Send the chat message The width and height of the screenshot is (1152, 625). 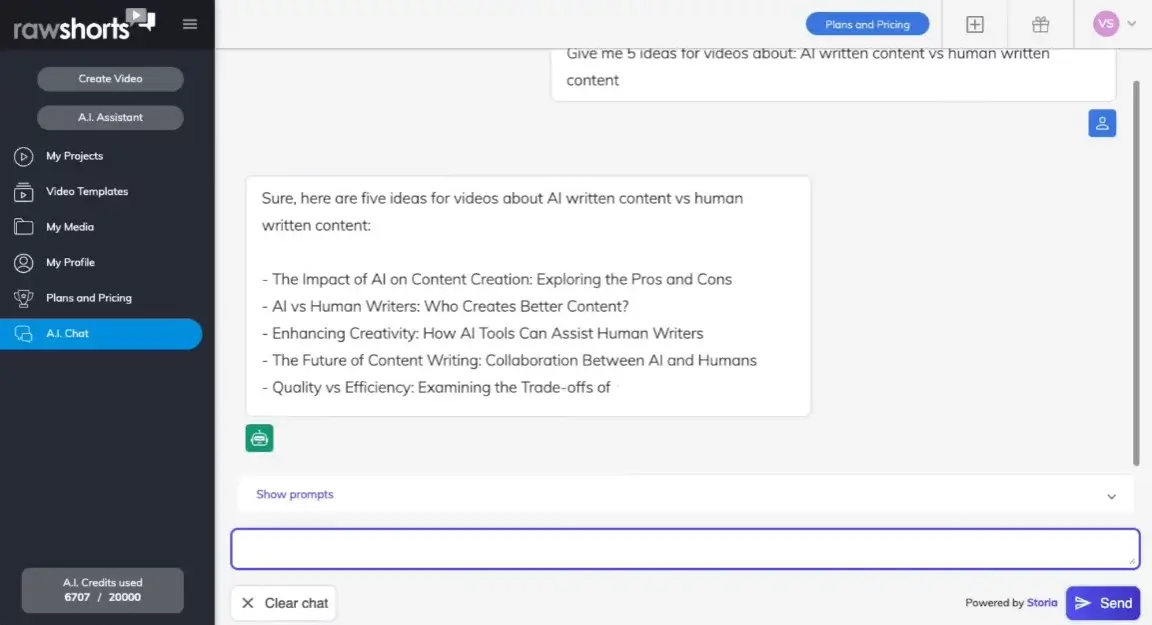tap(1103, 603)
